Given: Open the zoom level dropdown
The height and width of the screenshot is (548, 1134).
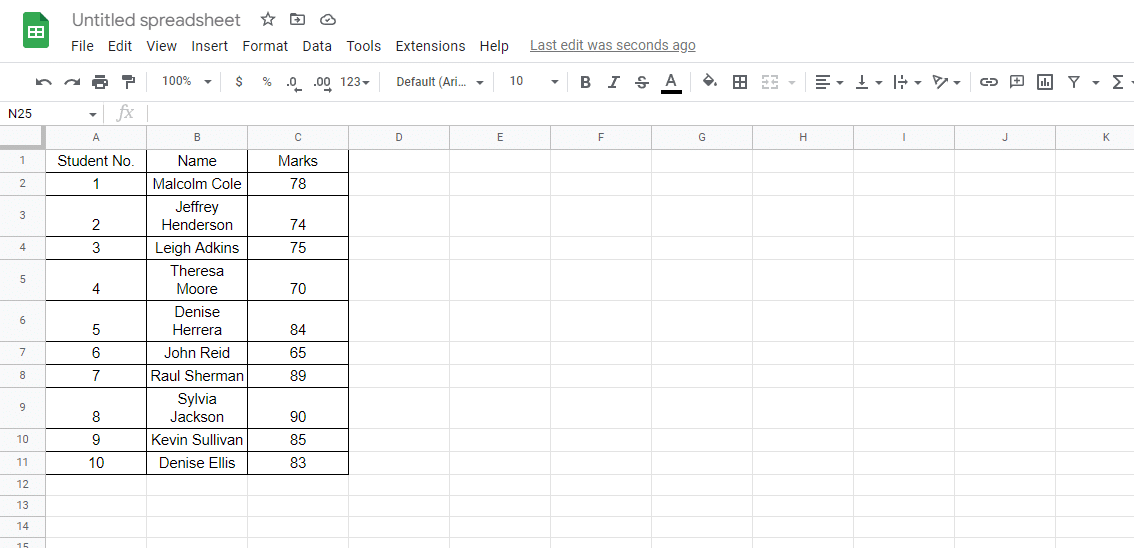Looking at the screenshot, I should (187, 82).
